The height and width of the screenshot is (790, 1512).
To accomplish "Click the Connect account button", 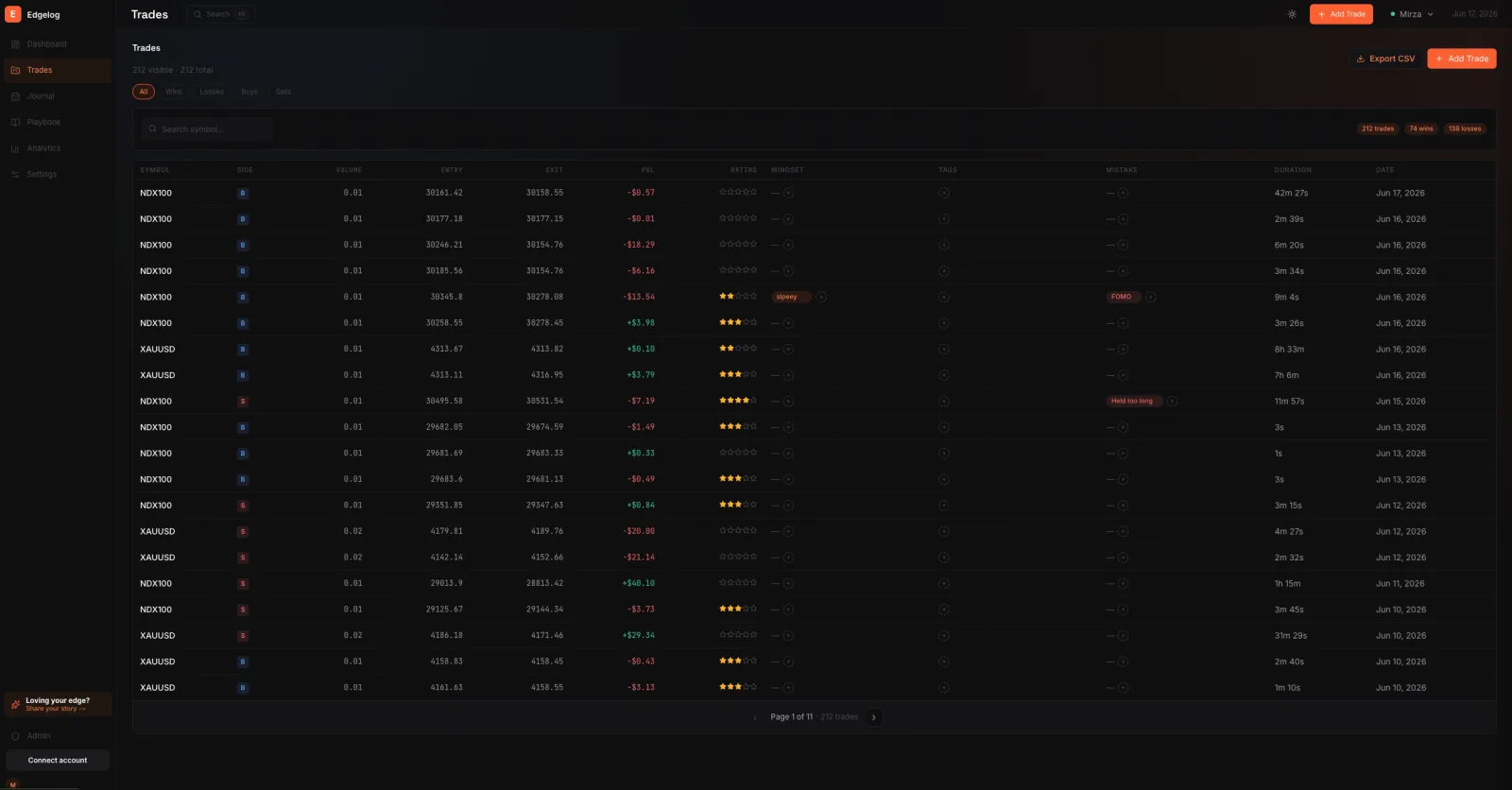I will (x=58, y=761).
